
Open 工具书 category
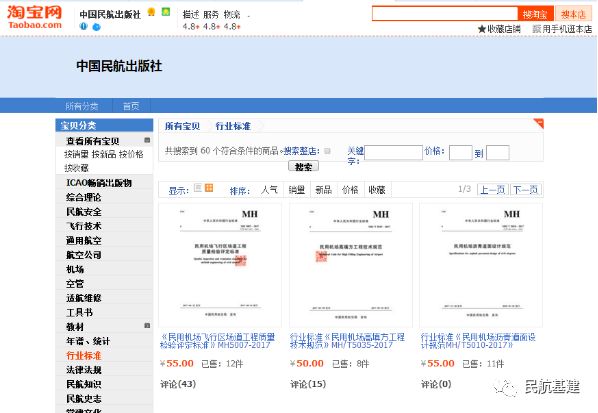[x=79, y=312]
